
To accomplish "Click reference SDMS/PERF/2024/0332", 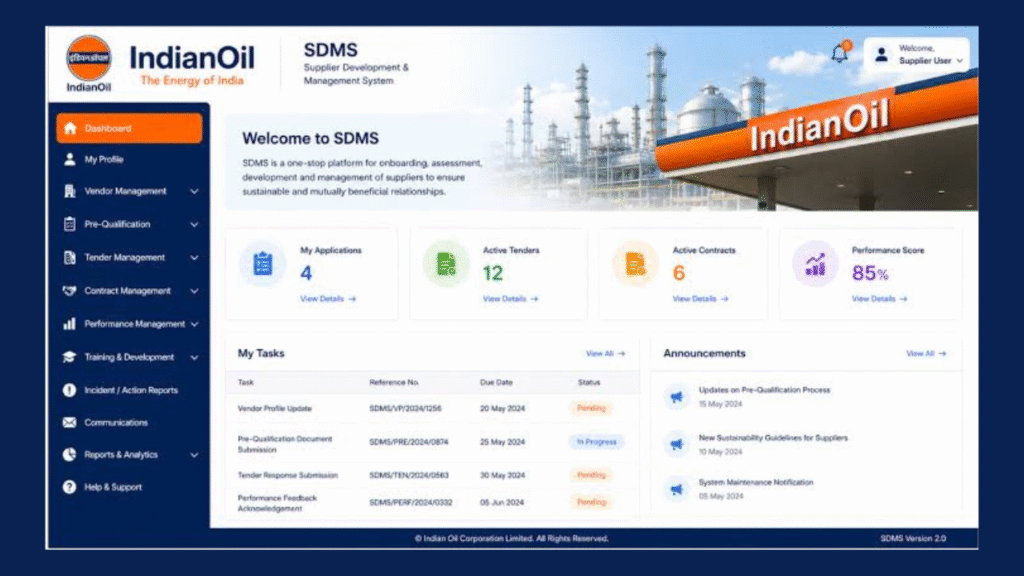I will [411, 502].
